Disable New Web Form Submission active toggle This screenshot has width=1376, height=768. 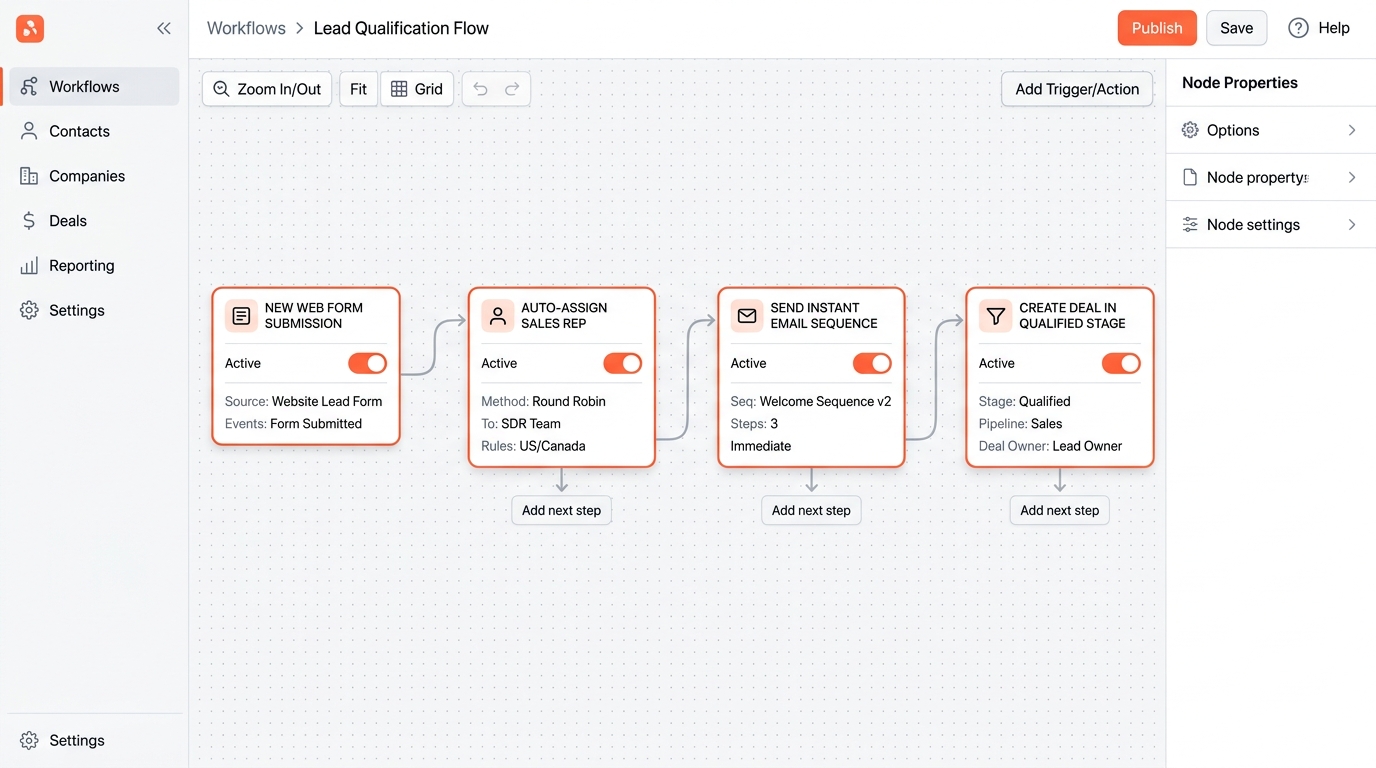[367, 364]
